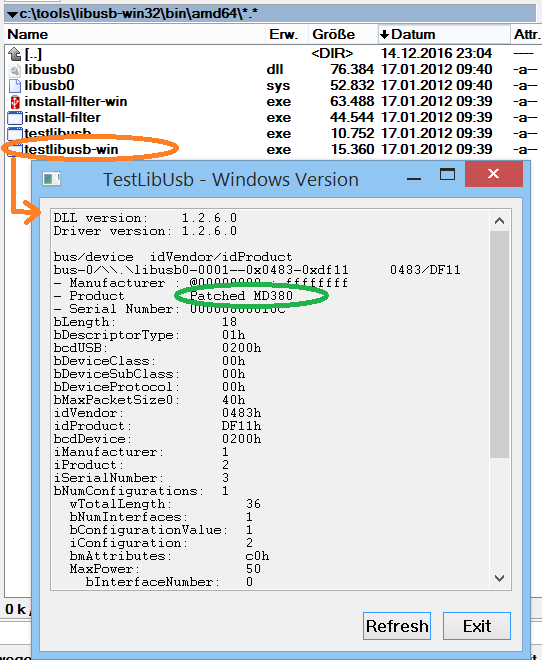Maximize the TestLibUsb window

(x=447, y=174)
